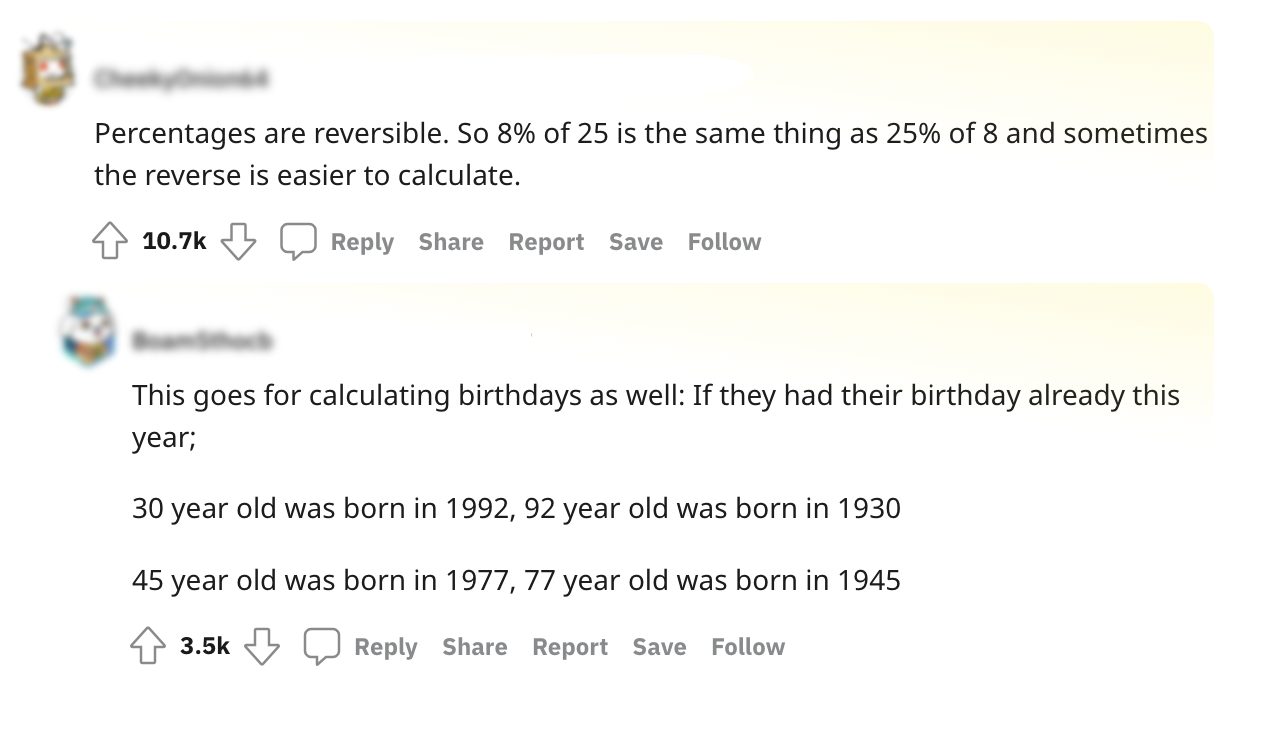Viewport: 1276px width, 752px height.
Task: Reply to the birthdays comment
Action: 386,646
